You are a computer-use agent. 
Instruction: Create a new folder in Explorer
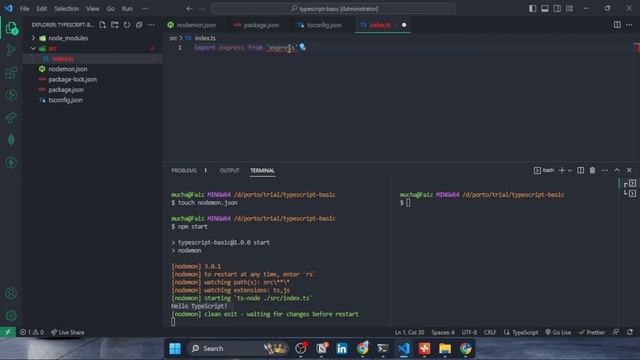[x=115, y=25]
